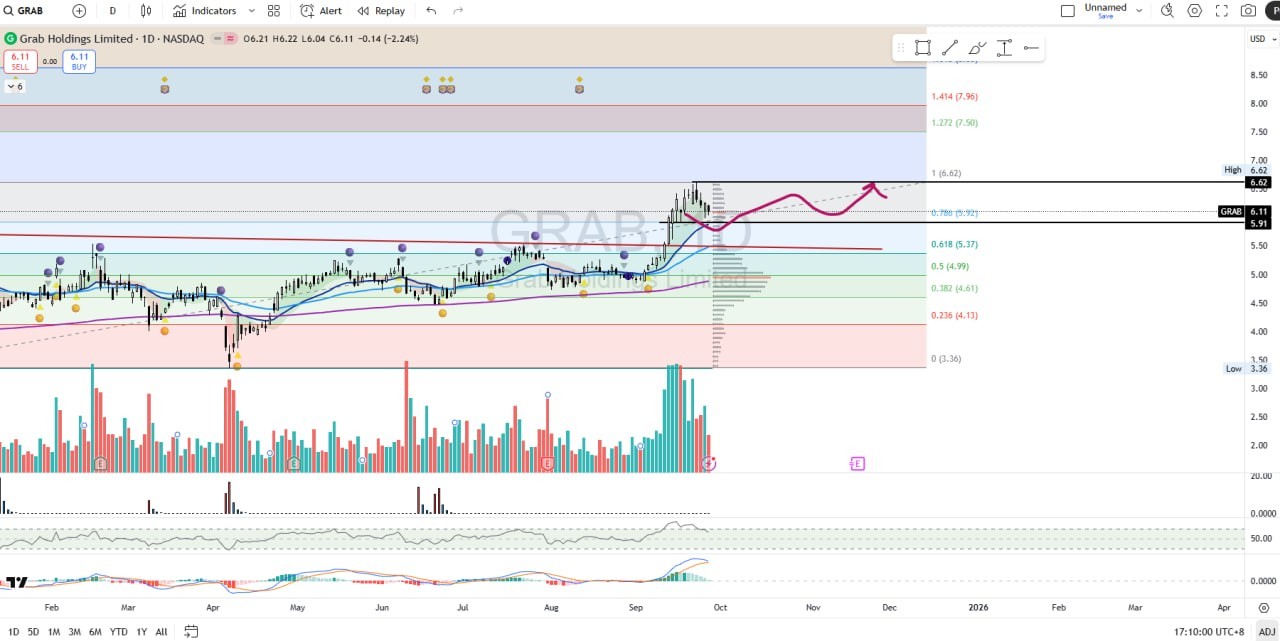Click the add symbol plus icon
The height and width of the screenshot is (641, 1280).
coord(79,11)
